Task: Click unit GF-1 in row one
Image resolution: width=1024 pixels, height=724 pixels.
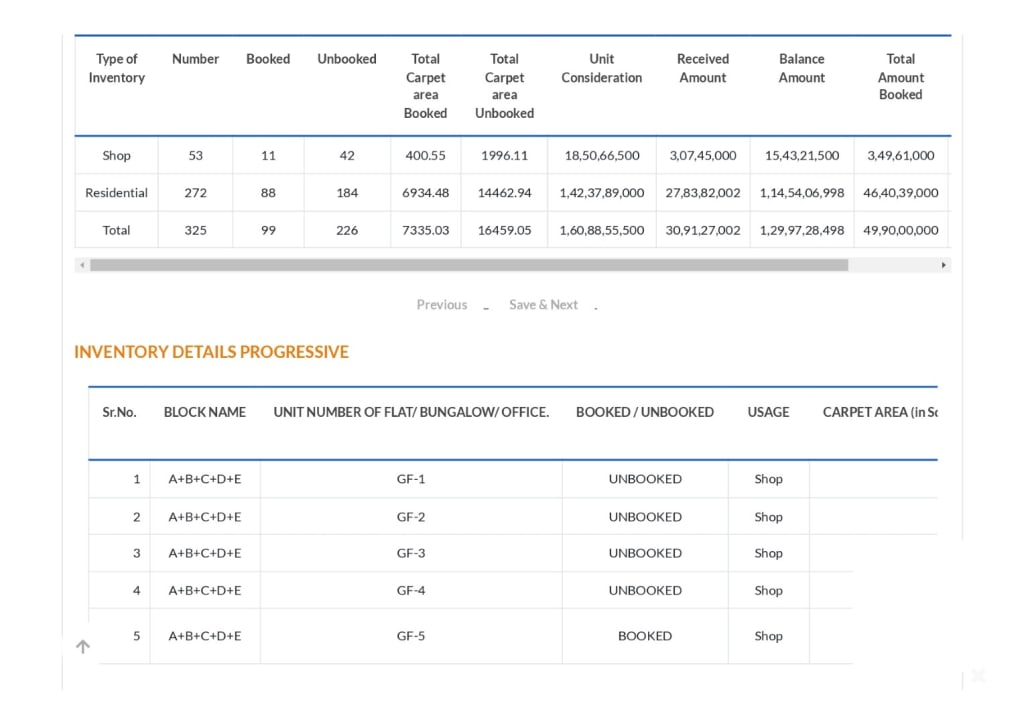Action: coord(411,479)
